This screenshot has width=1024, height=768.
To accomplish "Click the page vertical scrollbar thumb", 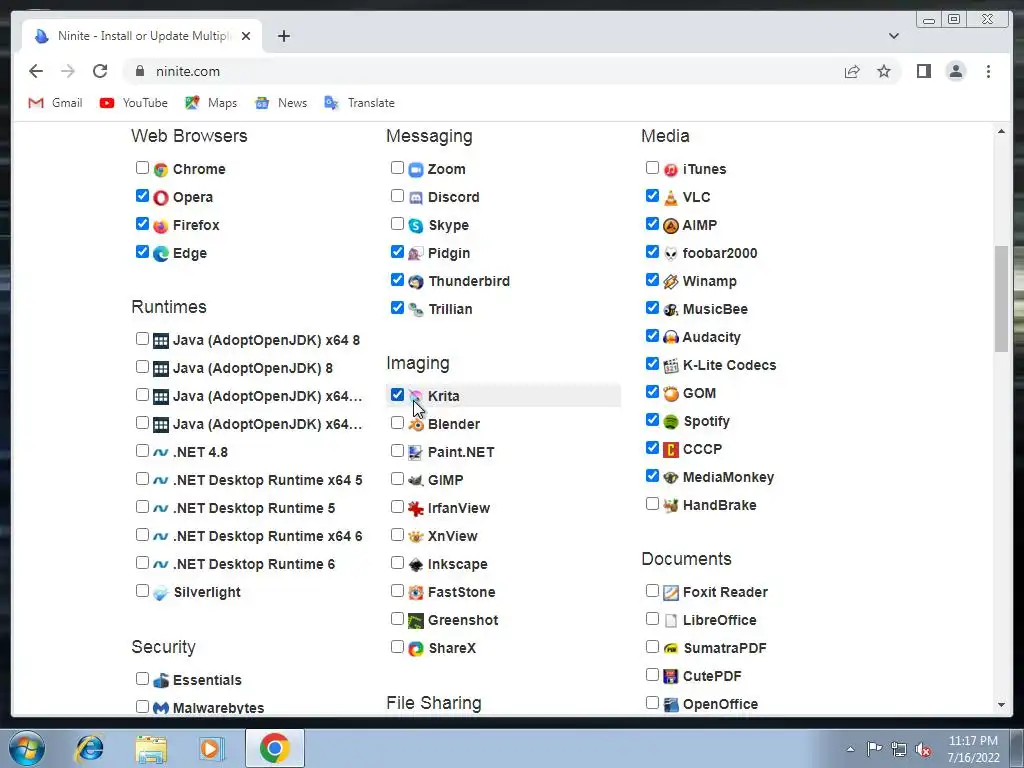I will [x=1001, y=298].
